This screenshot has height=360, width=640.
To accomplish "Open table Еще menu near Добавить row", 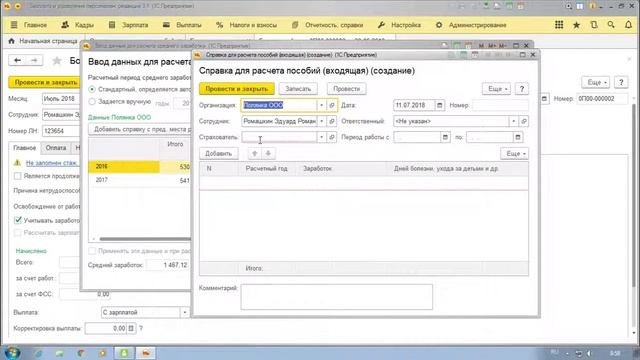I will 514,153.
